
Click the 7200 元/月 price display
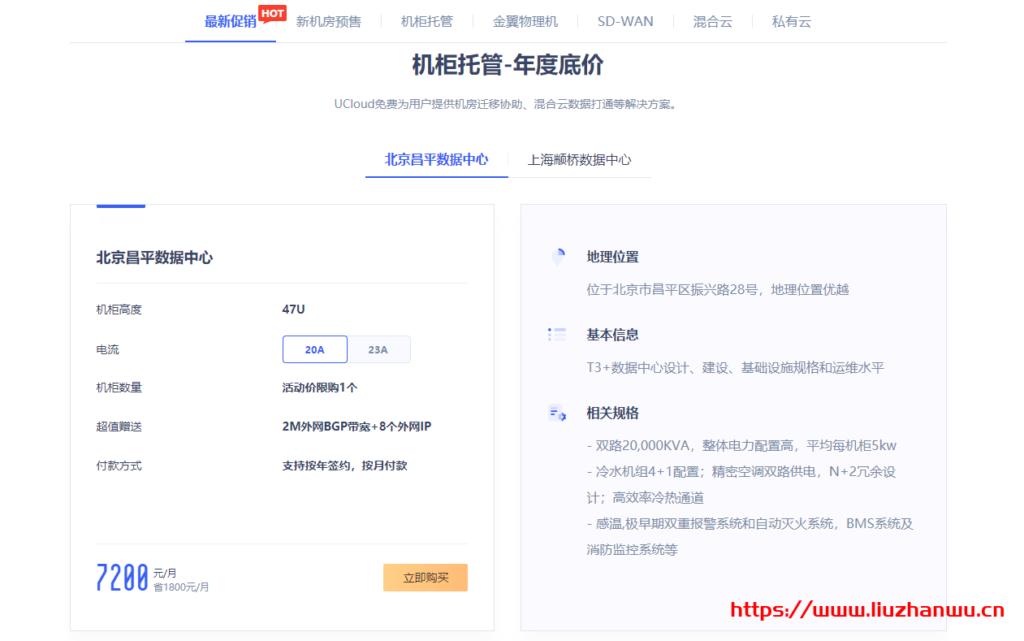tap(120, 576)
